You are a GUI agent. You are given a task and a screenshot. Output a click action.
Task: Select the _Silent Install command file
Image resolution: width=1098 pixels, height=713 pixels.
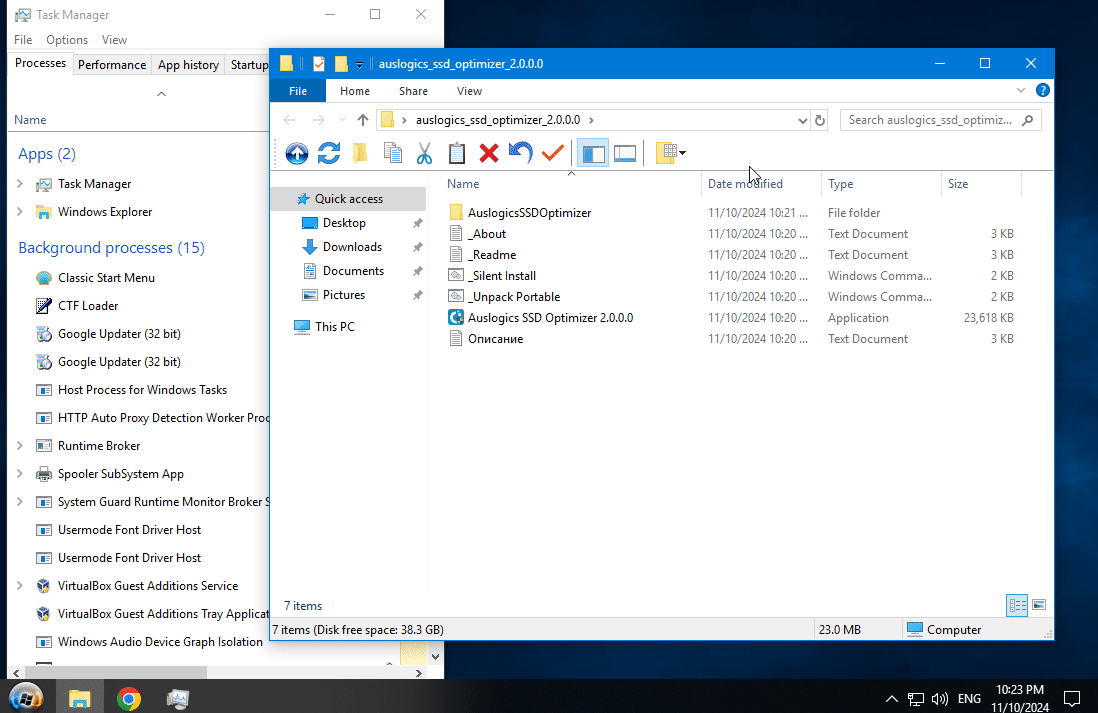[x=502, y=276]
